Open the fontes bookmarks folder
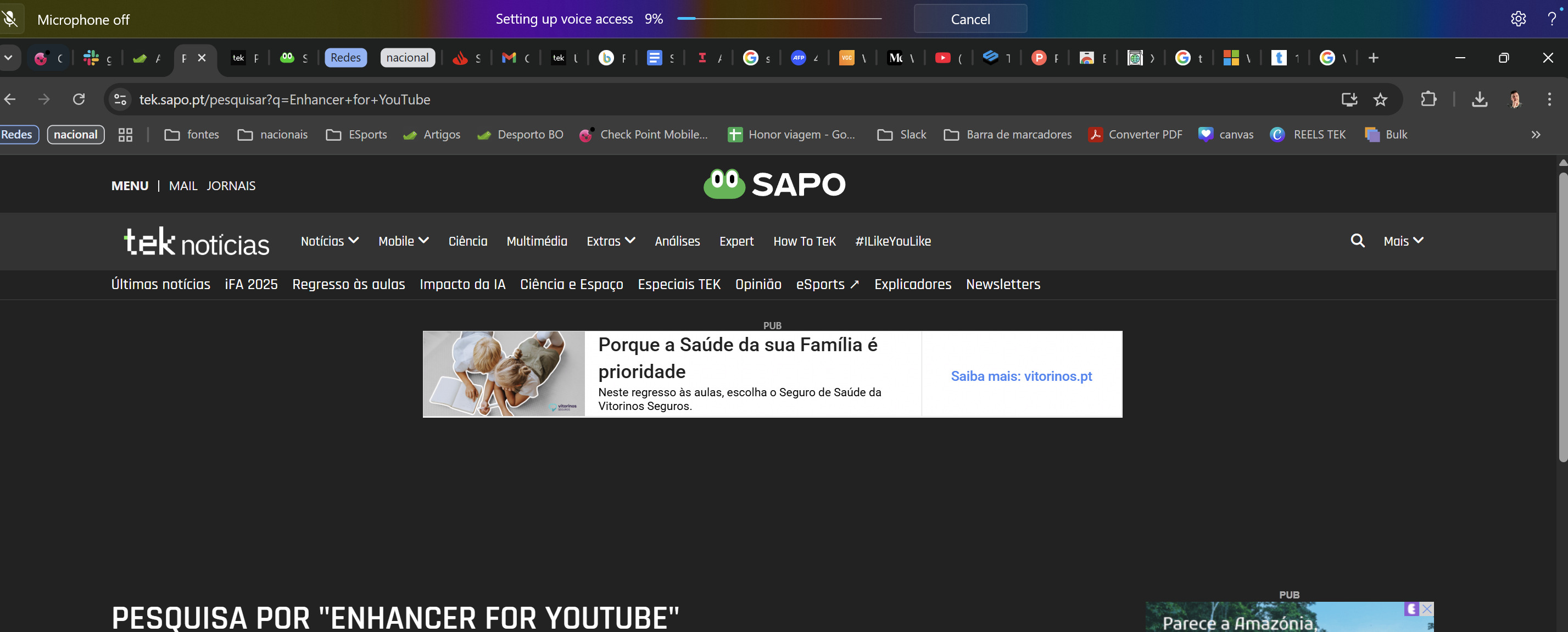Viewport: 1568px width, 632px height. 192,135
